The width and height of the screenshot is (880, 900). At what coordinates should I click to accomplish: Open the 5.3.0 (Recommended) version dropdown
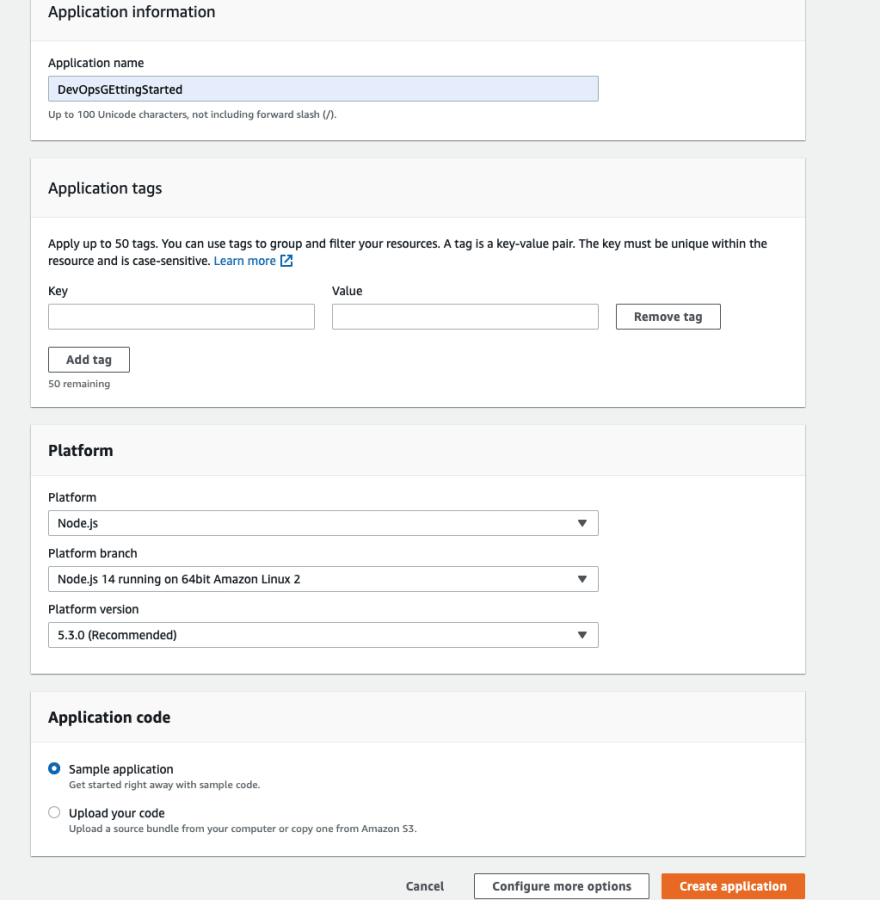pyautogui.click(x=323, y=635)
